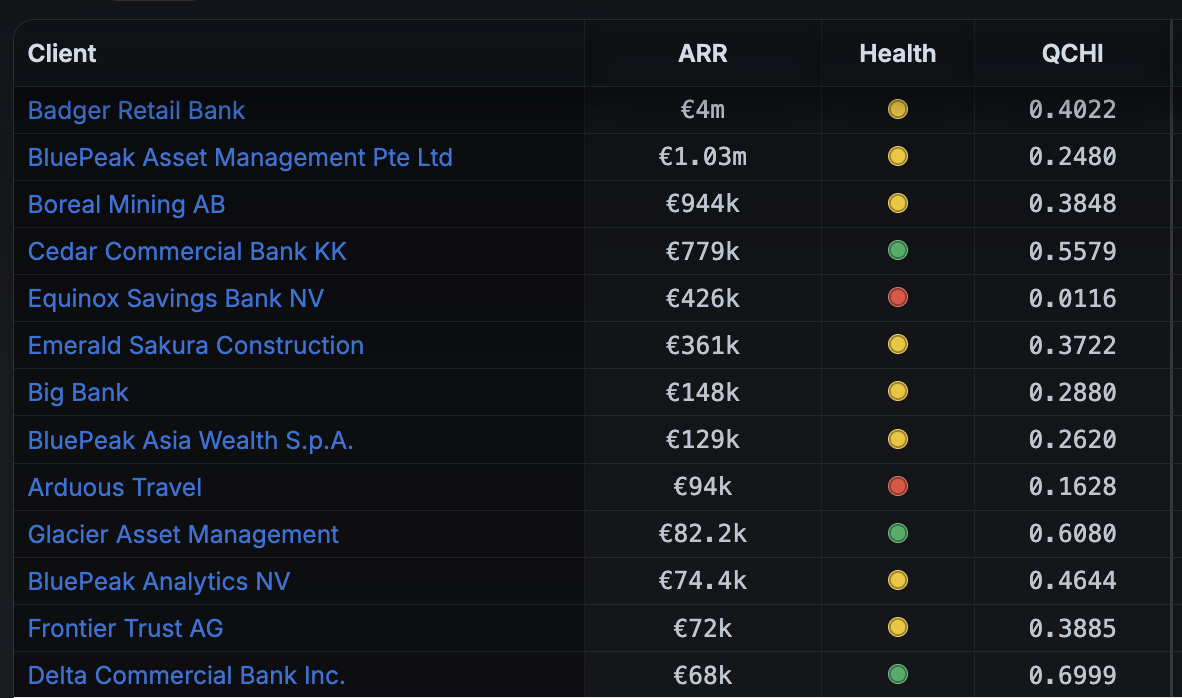Open the Boreal Mining AB client page
1182x698 pixels.
(126, 204)
